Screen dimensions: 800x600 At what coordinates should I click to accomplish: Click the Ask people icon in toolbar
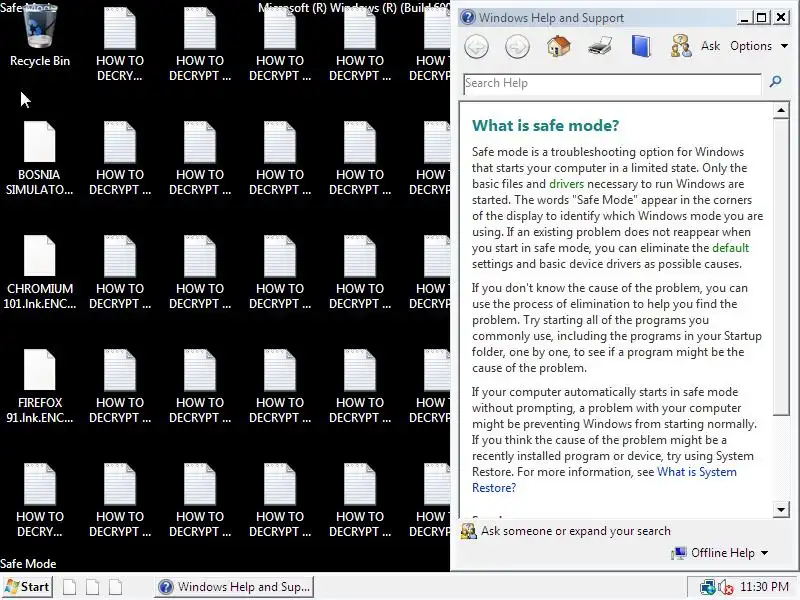681,46
